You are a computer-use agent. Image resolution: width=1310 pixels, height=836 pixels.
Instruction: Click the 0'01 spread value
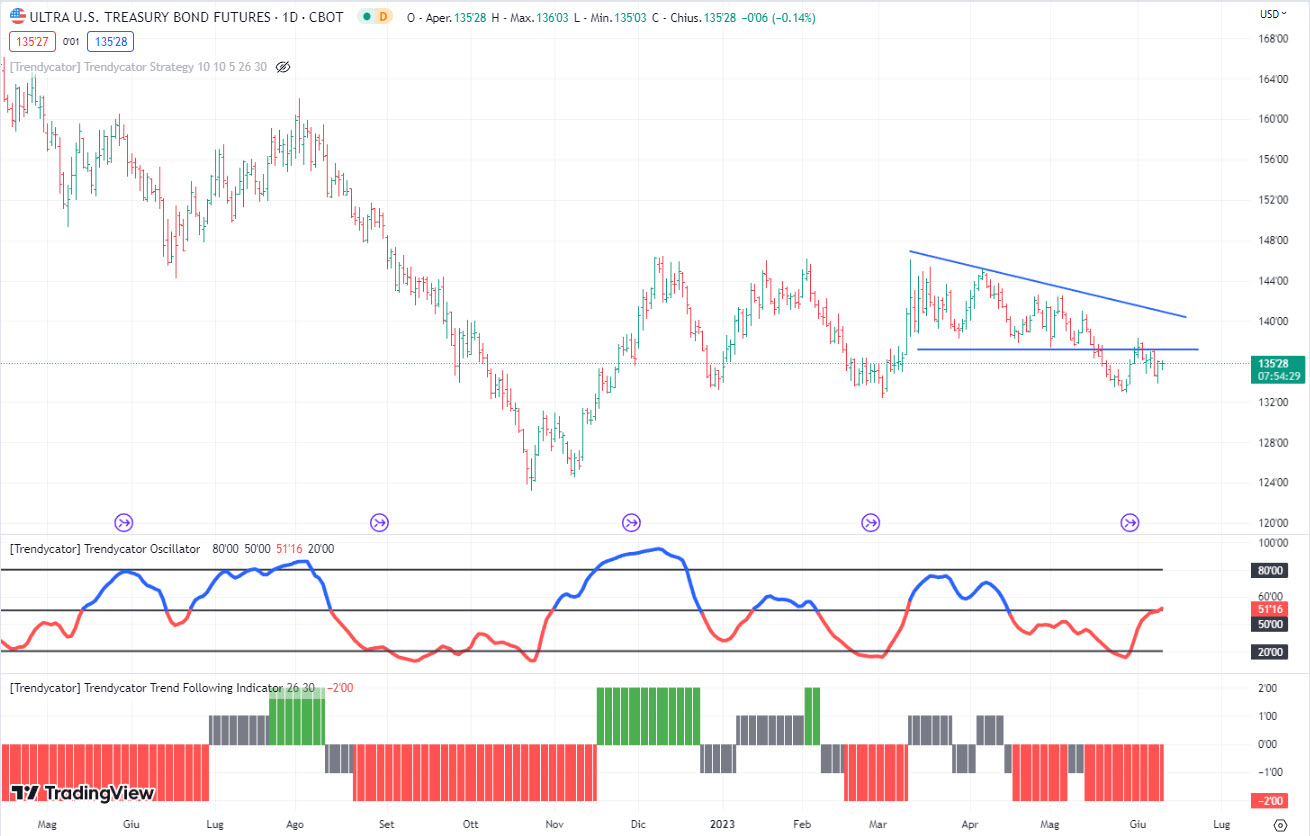point(71,42)
